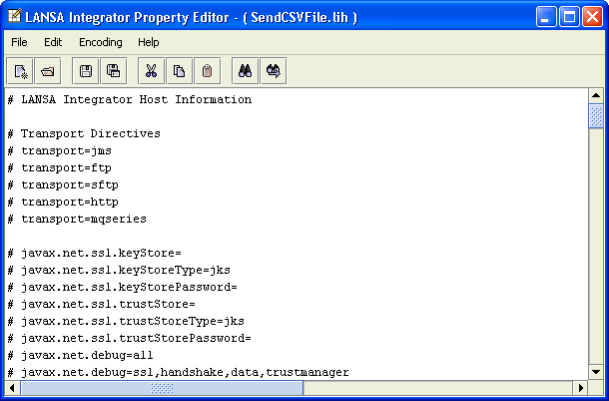Create a new file with toolbar icon
Image resolution: width=609 pixels, height=401 pixels.
pos(20,71)
